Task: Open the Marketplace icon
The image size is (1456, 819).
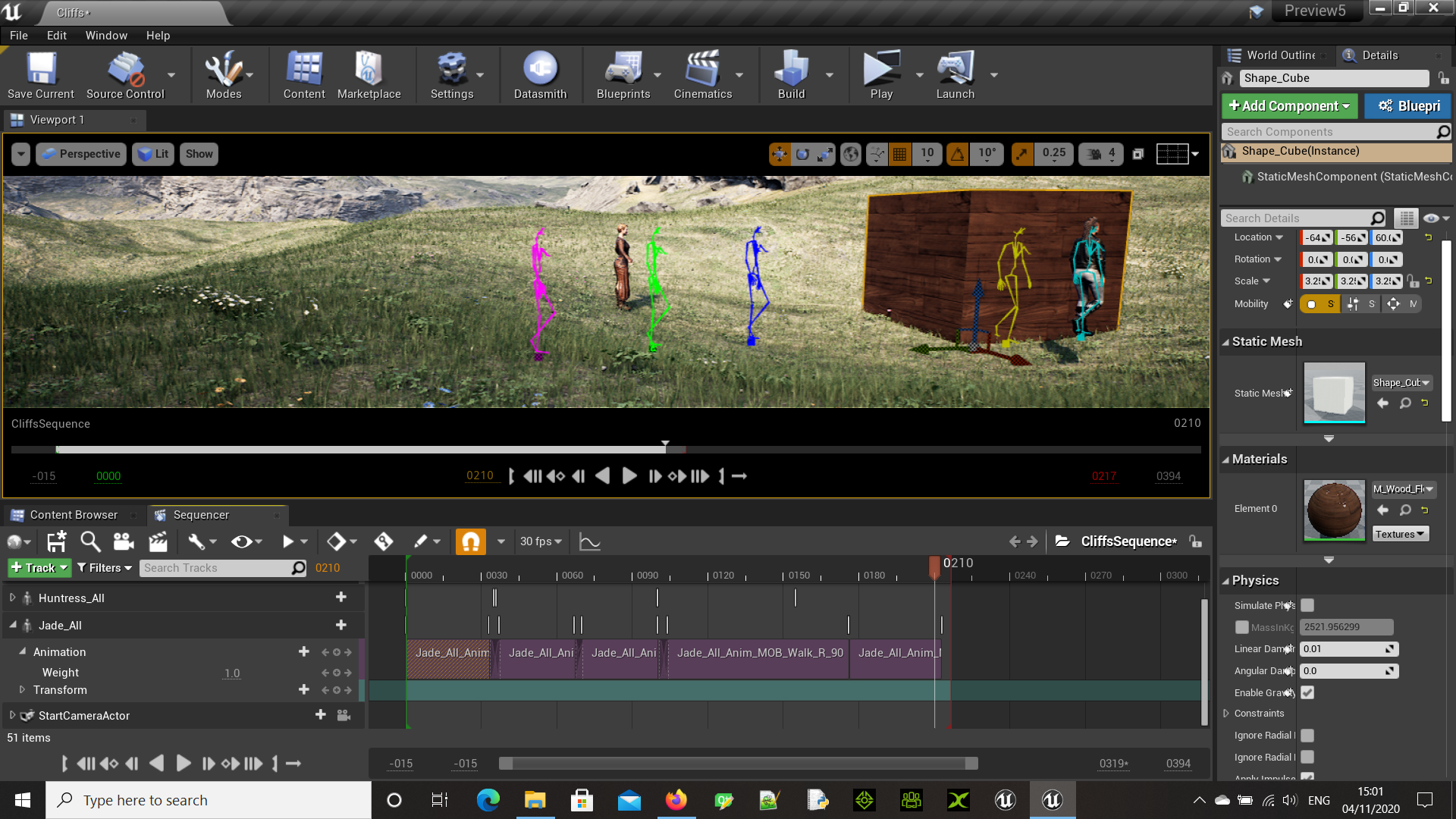Action: (369, 75)
